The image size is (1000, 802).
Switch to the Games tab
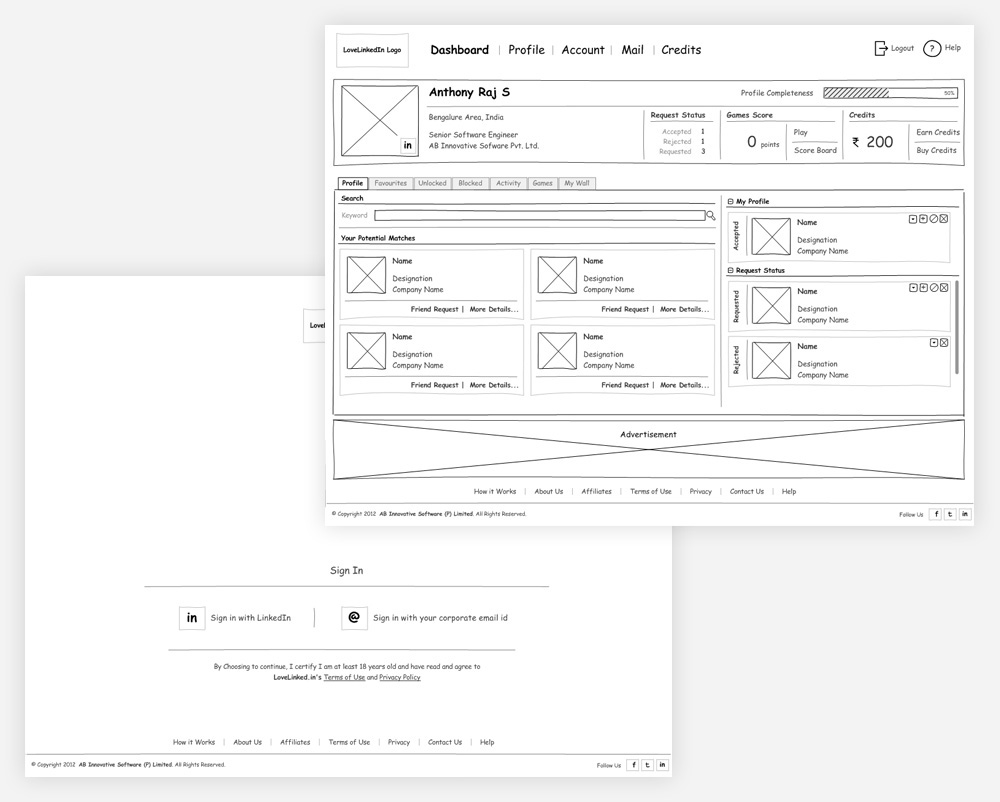(543, 183)
